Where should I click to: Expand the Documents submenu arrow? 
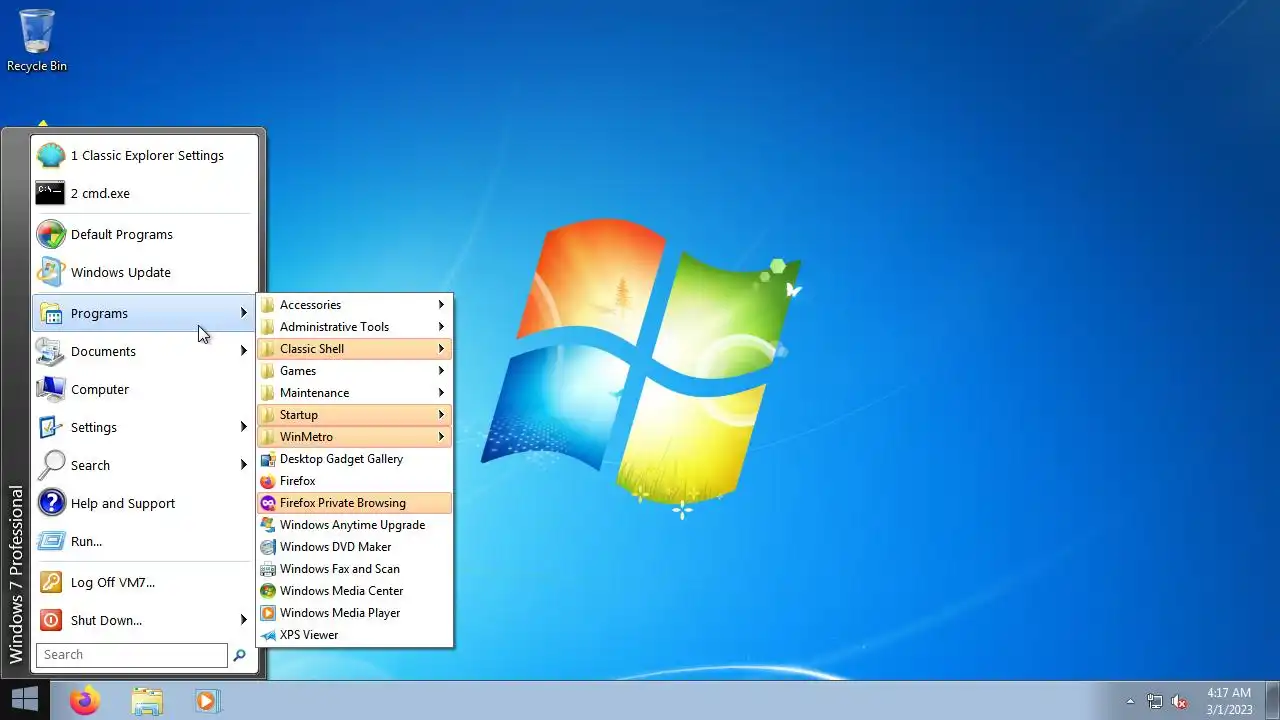tap(243, 351)
